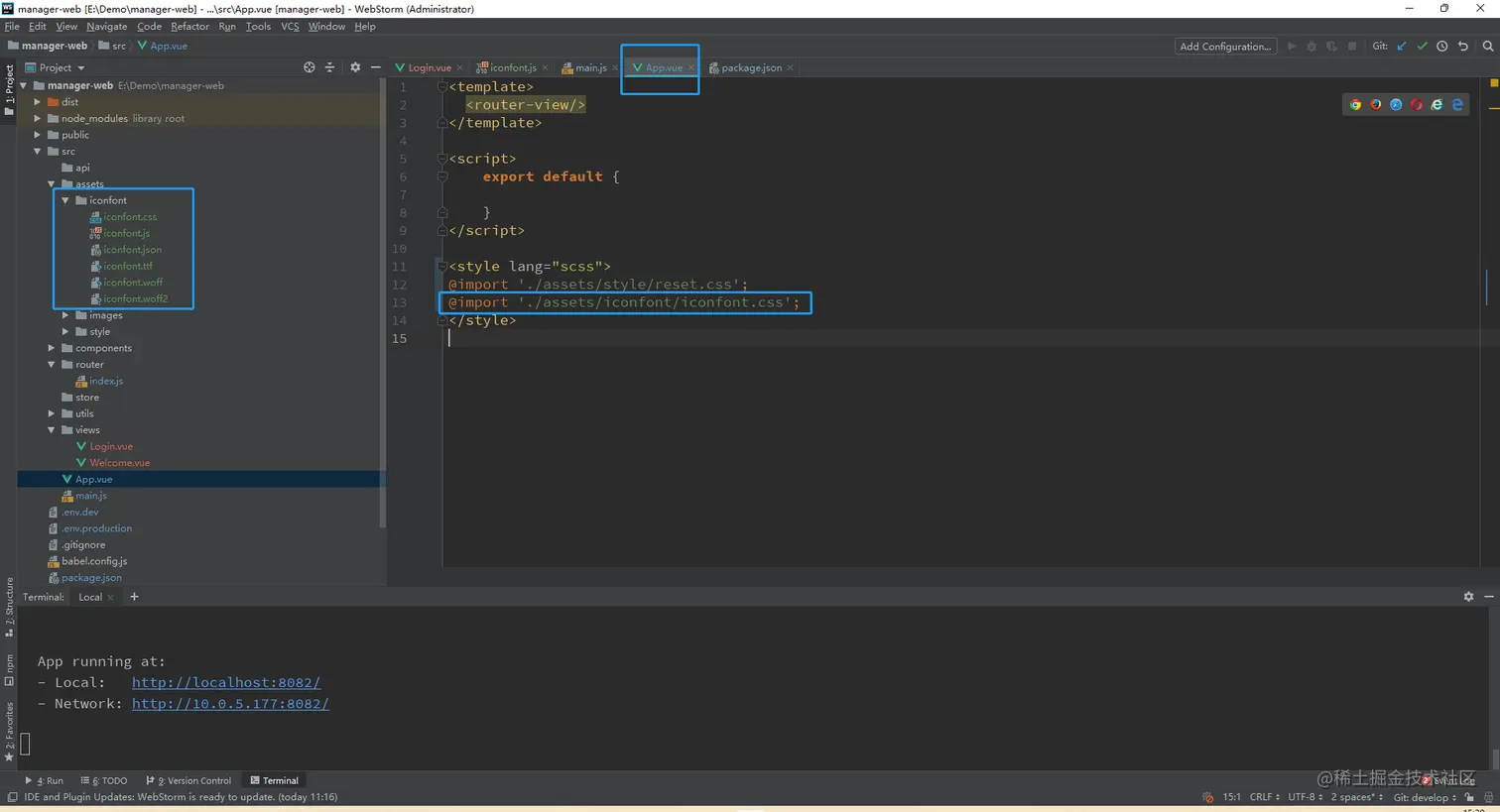Click the disabled Run triangle icon

point(1292,46)
